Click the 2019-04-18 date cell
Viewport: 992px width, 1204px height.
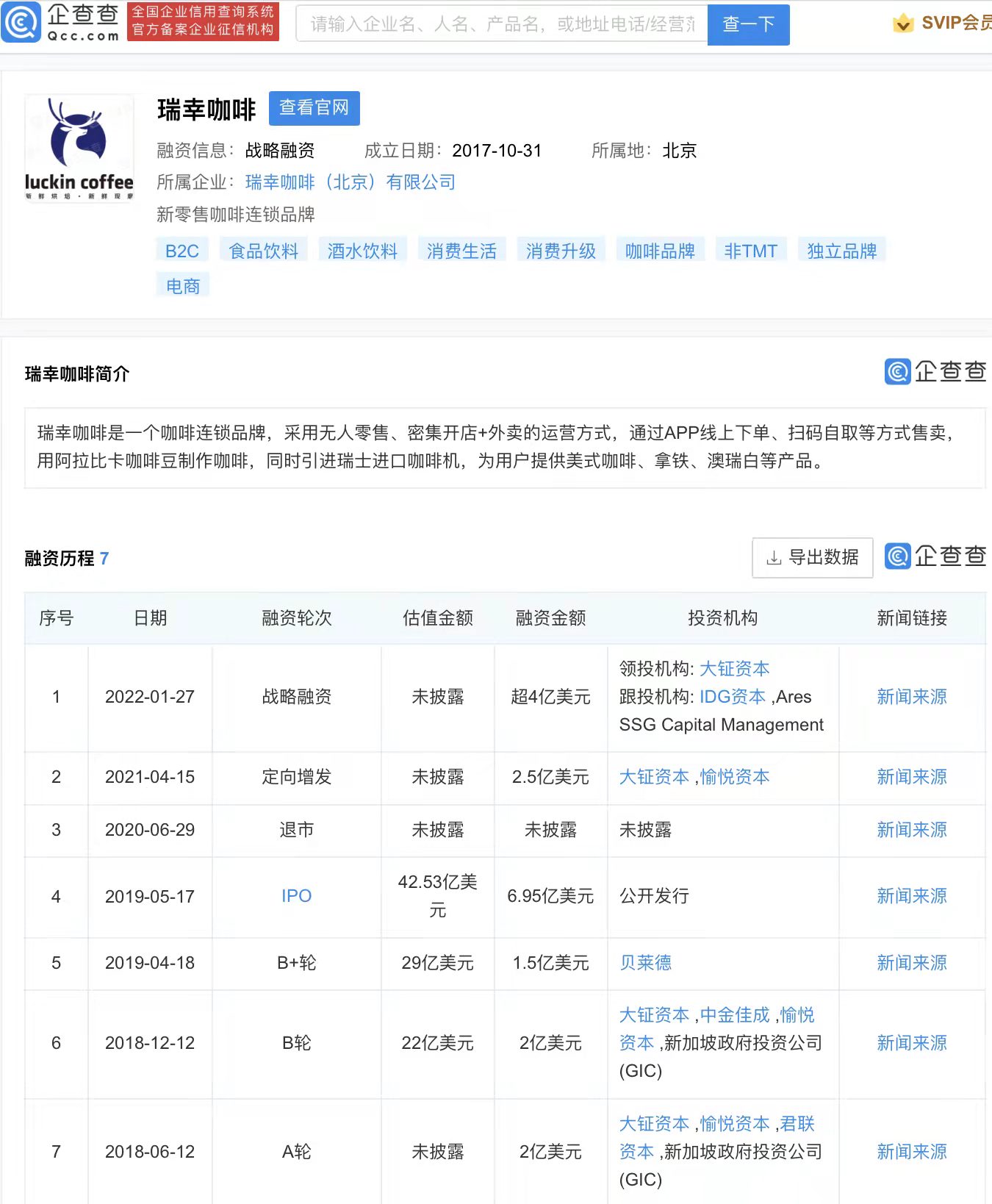(150, 963)
